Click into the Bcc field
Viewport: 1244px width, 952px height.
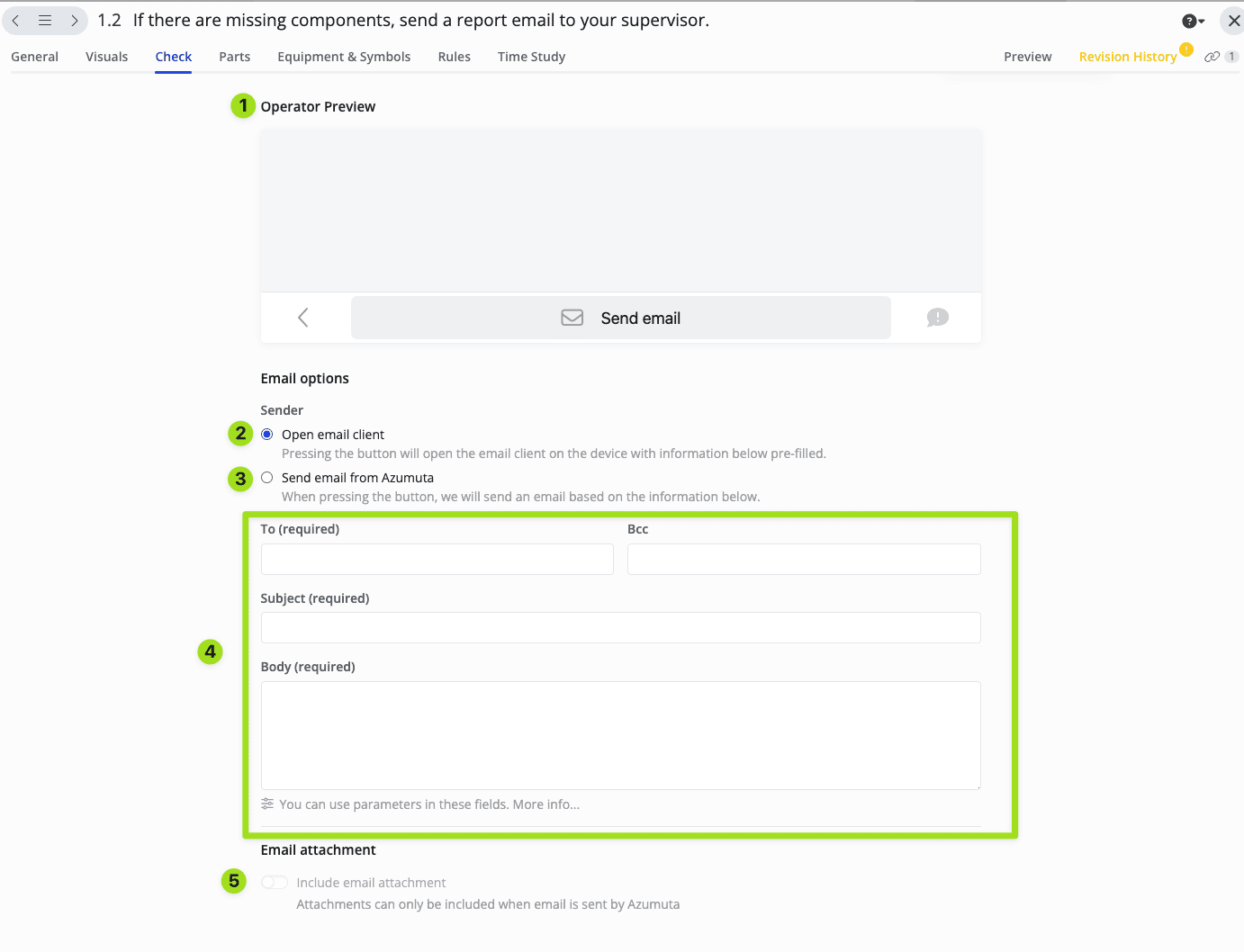(x=803, y=560)
